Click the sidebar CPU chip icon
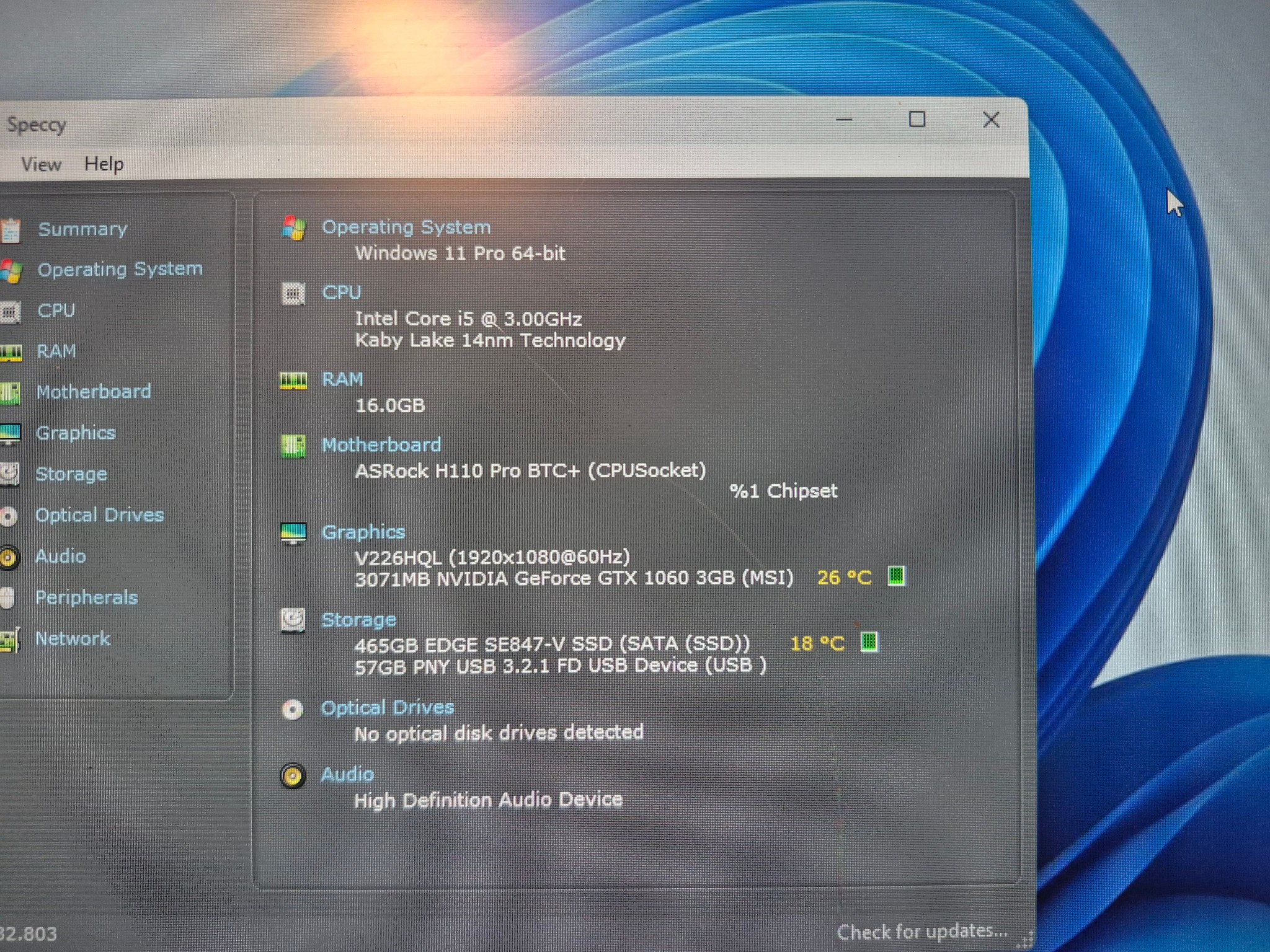The width and height of the screenshot is (1270, 952). pos(10,312)
